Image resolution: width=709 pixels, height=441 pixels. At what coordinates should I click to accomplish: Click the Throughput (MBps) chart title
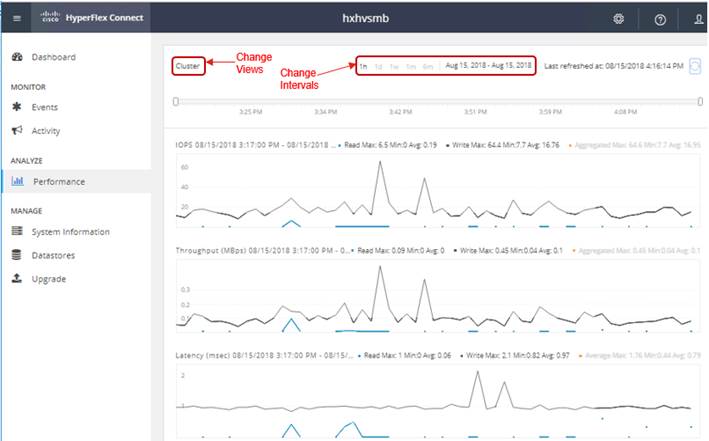[x=261, y=250]
